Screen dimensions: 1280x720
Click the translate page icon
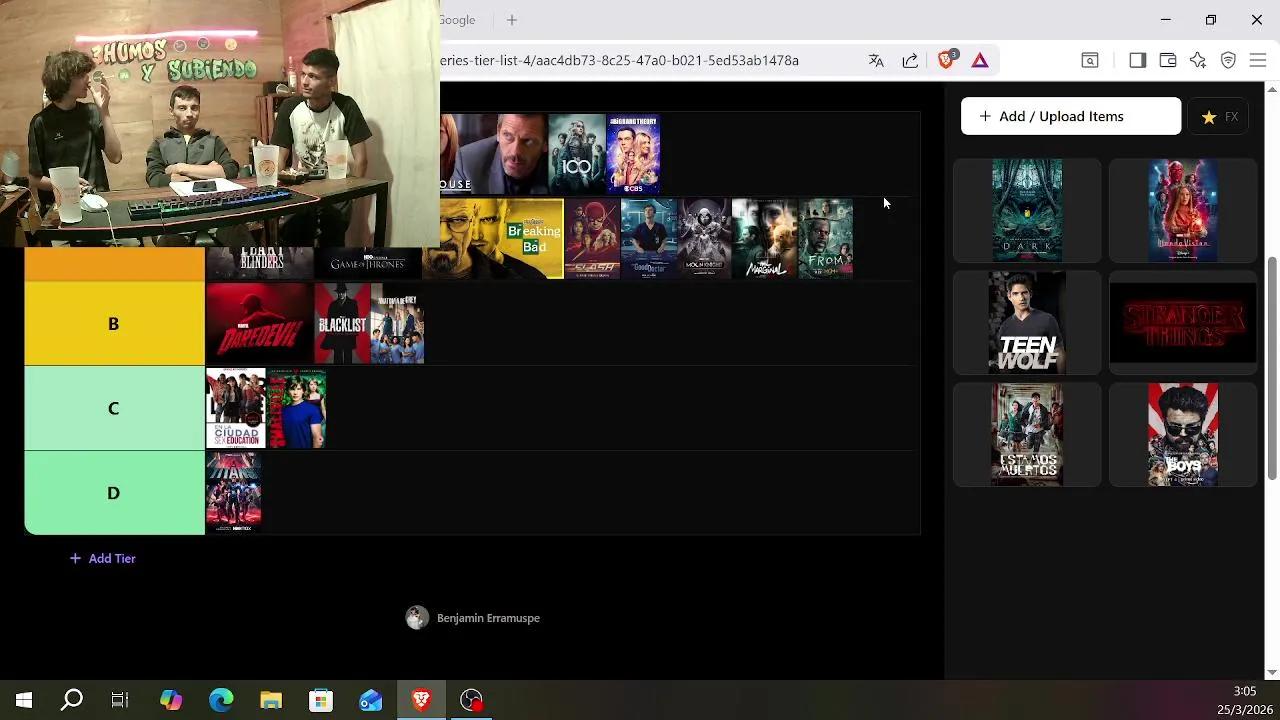[876, 61]
